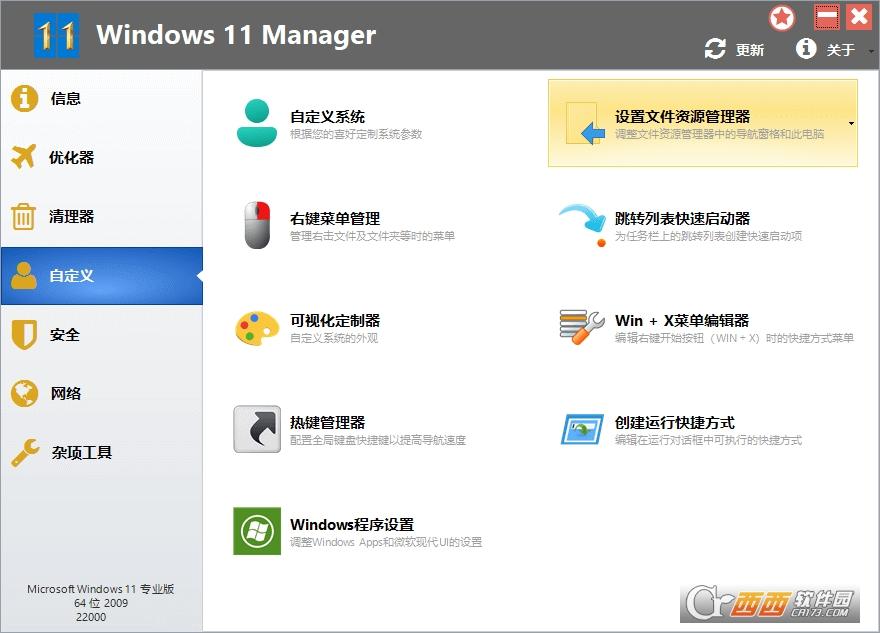The height and width of the screenshot is (633, 880).
Task: Click the wrench list Win+X菜单编辑器 icon
Action: (x=583, y=327)
